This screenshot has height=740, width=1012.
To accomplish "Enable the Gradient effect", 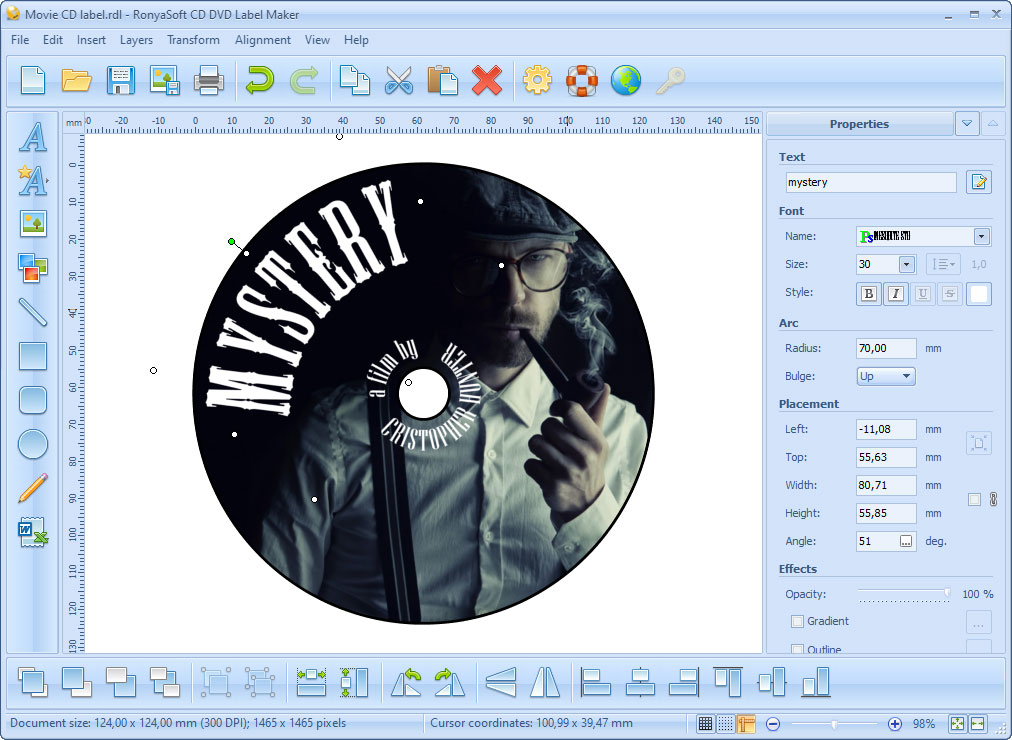I will tap(797, 620).
